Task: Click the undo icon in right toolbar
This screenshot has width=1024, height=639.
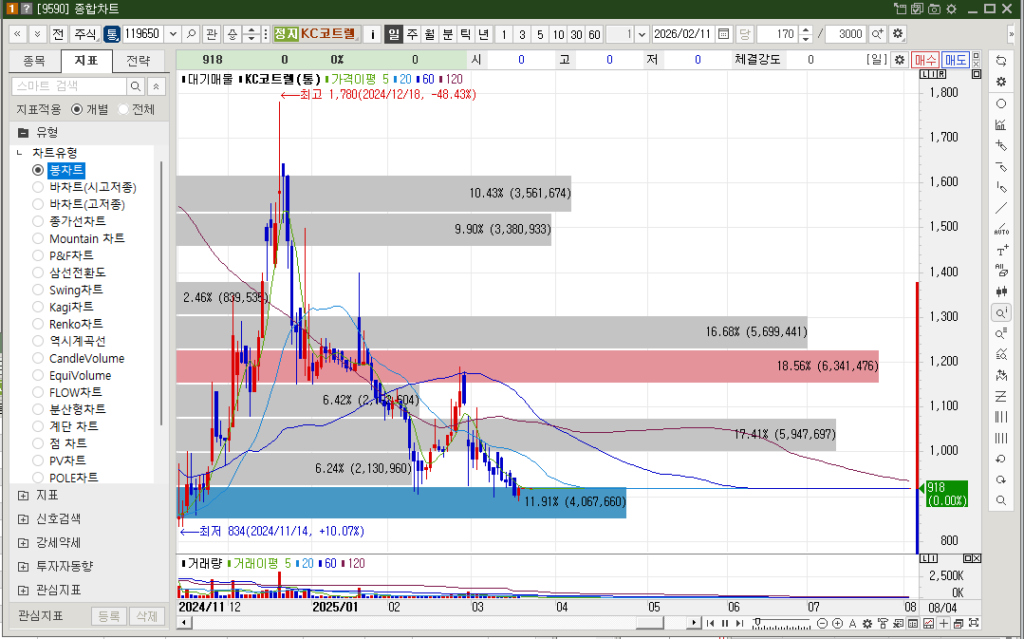Action: click(x=1000, y=459)
